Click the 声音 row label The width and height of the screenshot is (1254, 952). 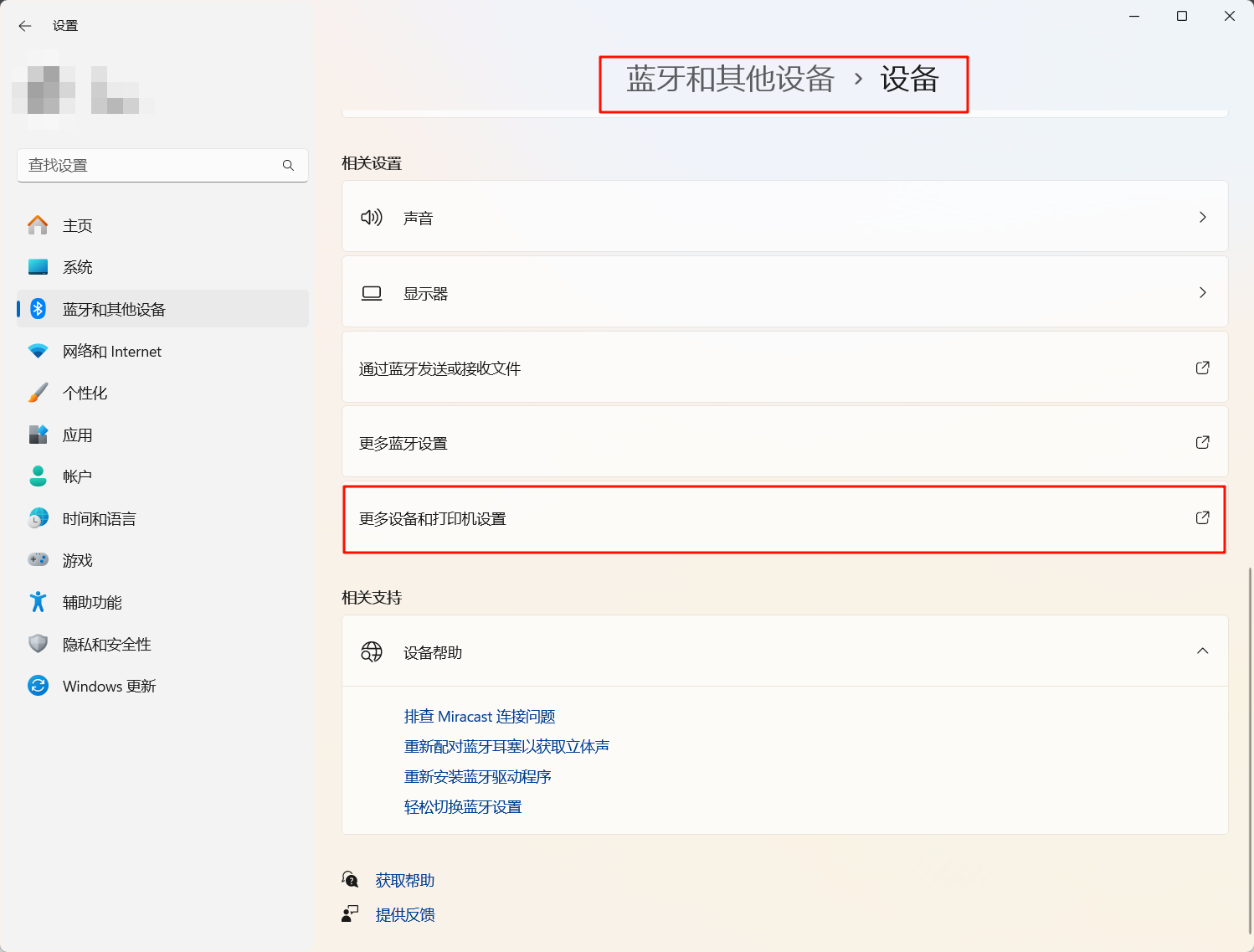[x=419, y=219]
